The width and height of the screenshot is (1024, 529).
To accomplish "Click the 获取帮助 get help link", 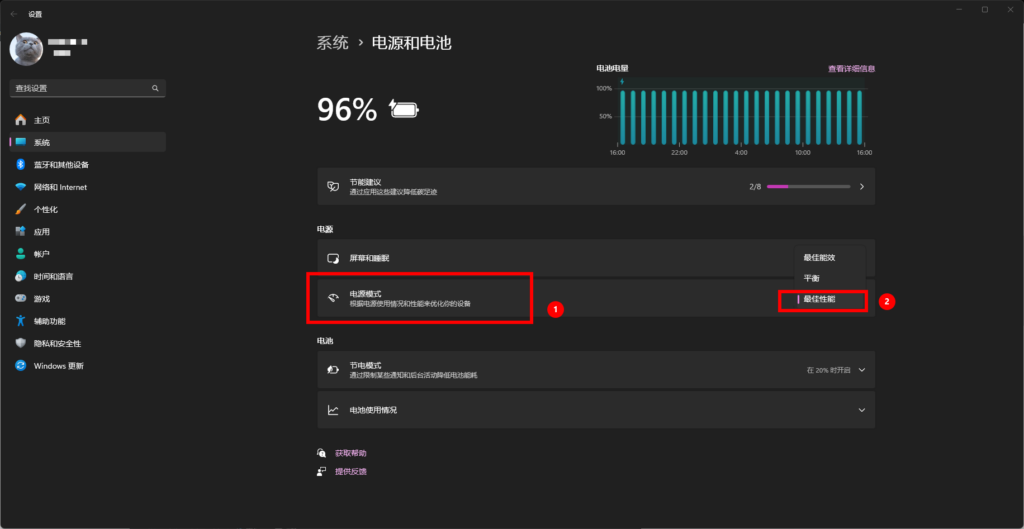I will point(351,452).
